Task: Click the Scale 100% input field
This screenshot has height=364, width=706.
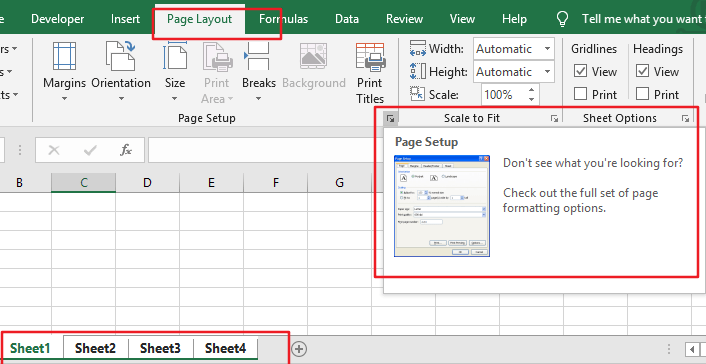Action: click(x=503, y=95)
